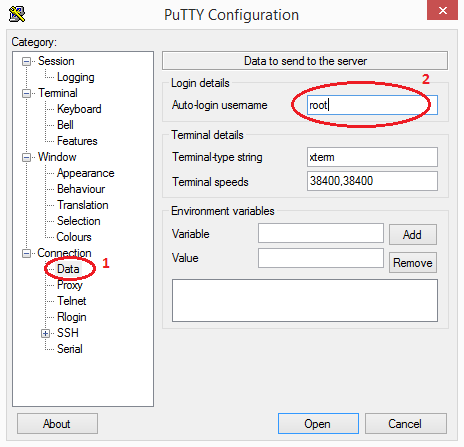Focus the Auto-login username field
464x447 pixels.
[372, 105]
